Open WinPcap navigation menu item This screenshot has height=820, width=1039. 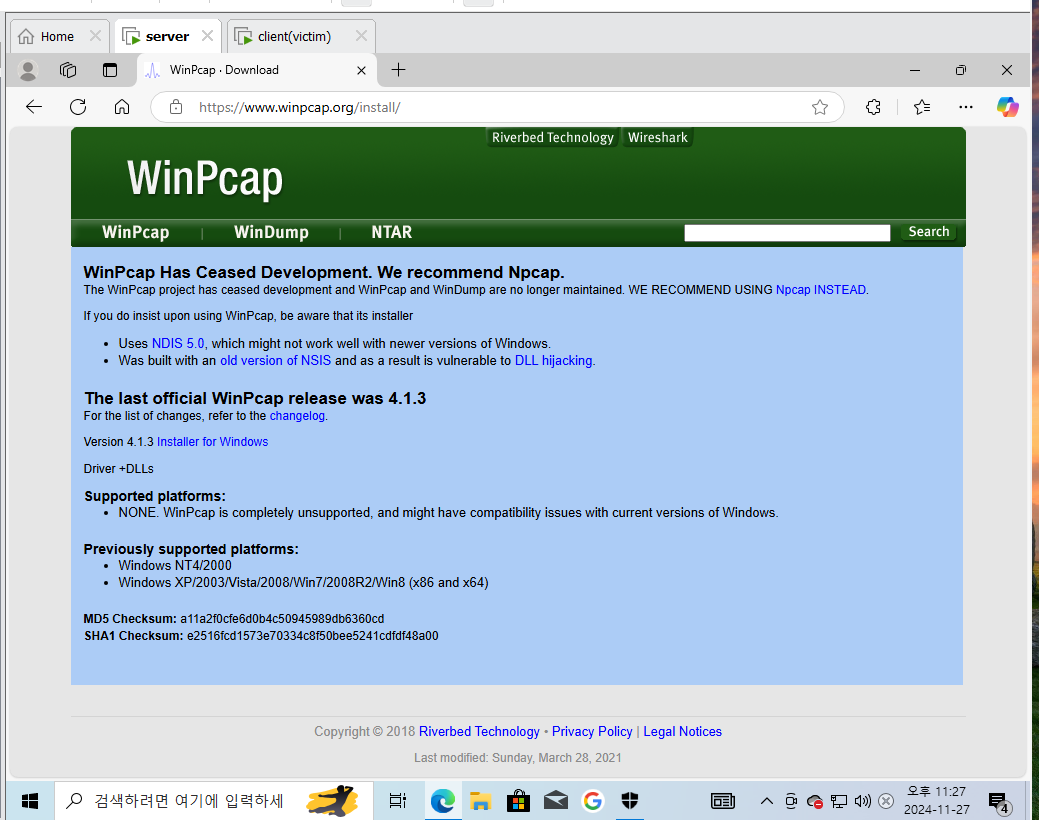click(136, 232)
